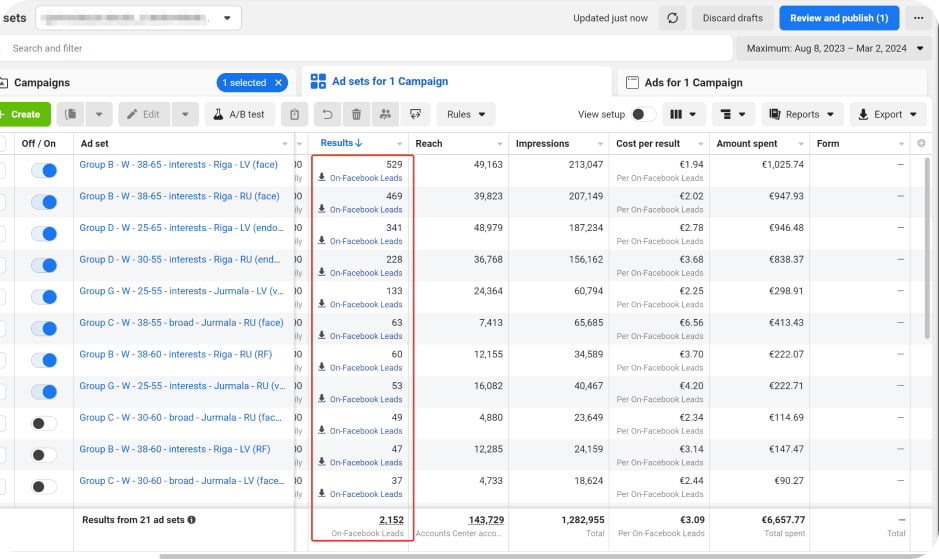Click the duplicate icon in the toolbar

73,114
